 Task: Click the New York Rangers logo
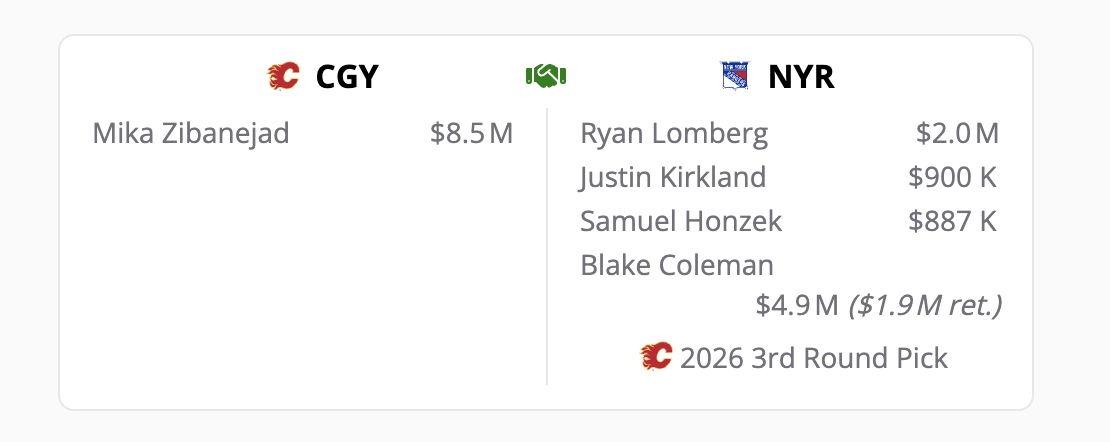735,76
